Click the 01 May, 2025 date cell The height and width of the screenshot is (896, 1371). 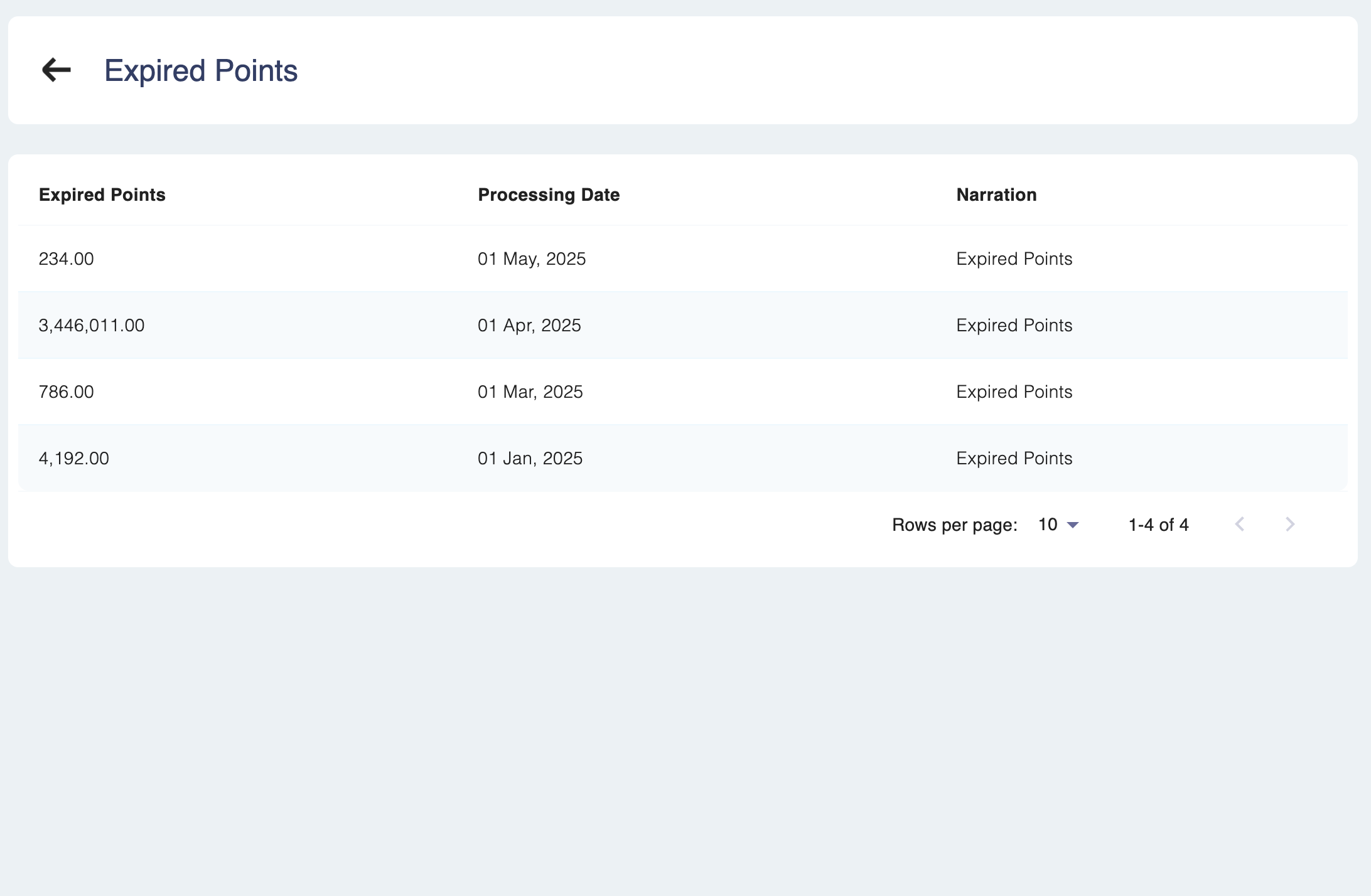tap(532, 259)
